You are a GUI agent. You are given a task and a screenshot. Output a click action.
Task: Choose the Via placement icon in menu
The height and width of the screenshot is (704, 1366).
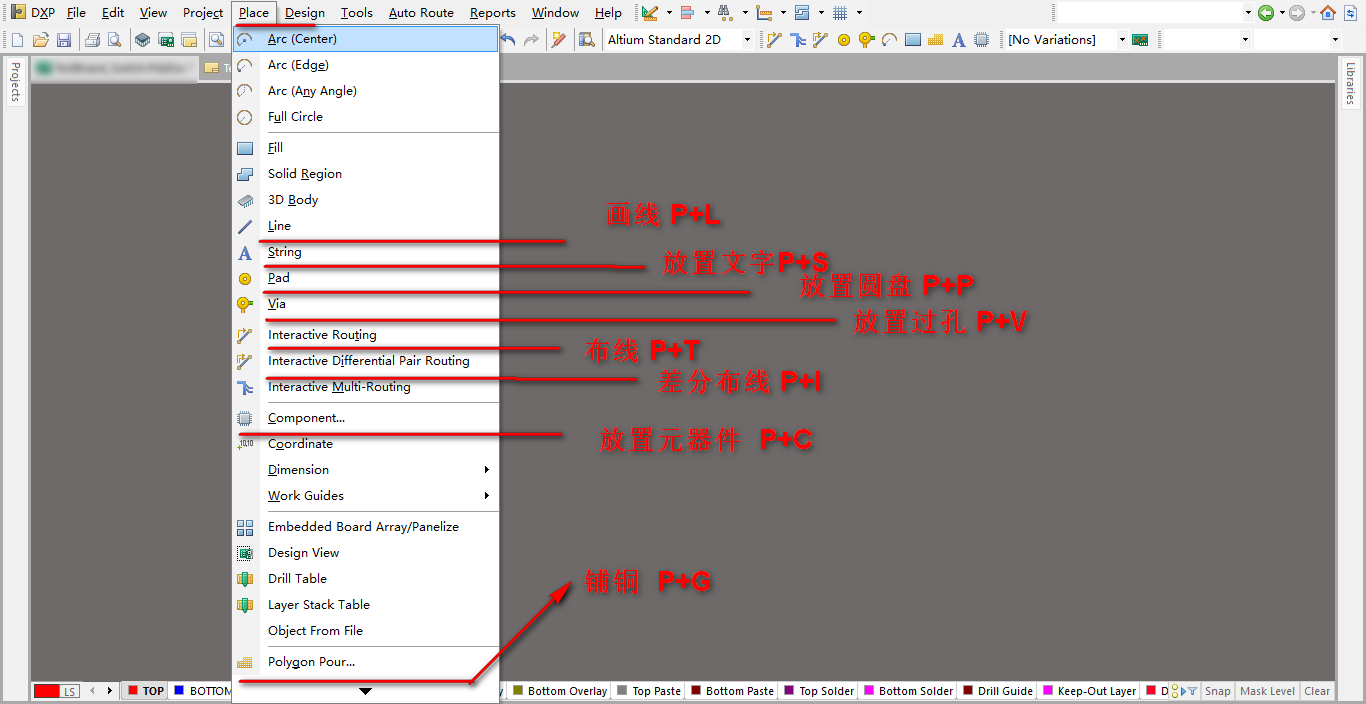point(245,305)
